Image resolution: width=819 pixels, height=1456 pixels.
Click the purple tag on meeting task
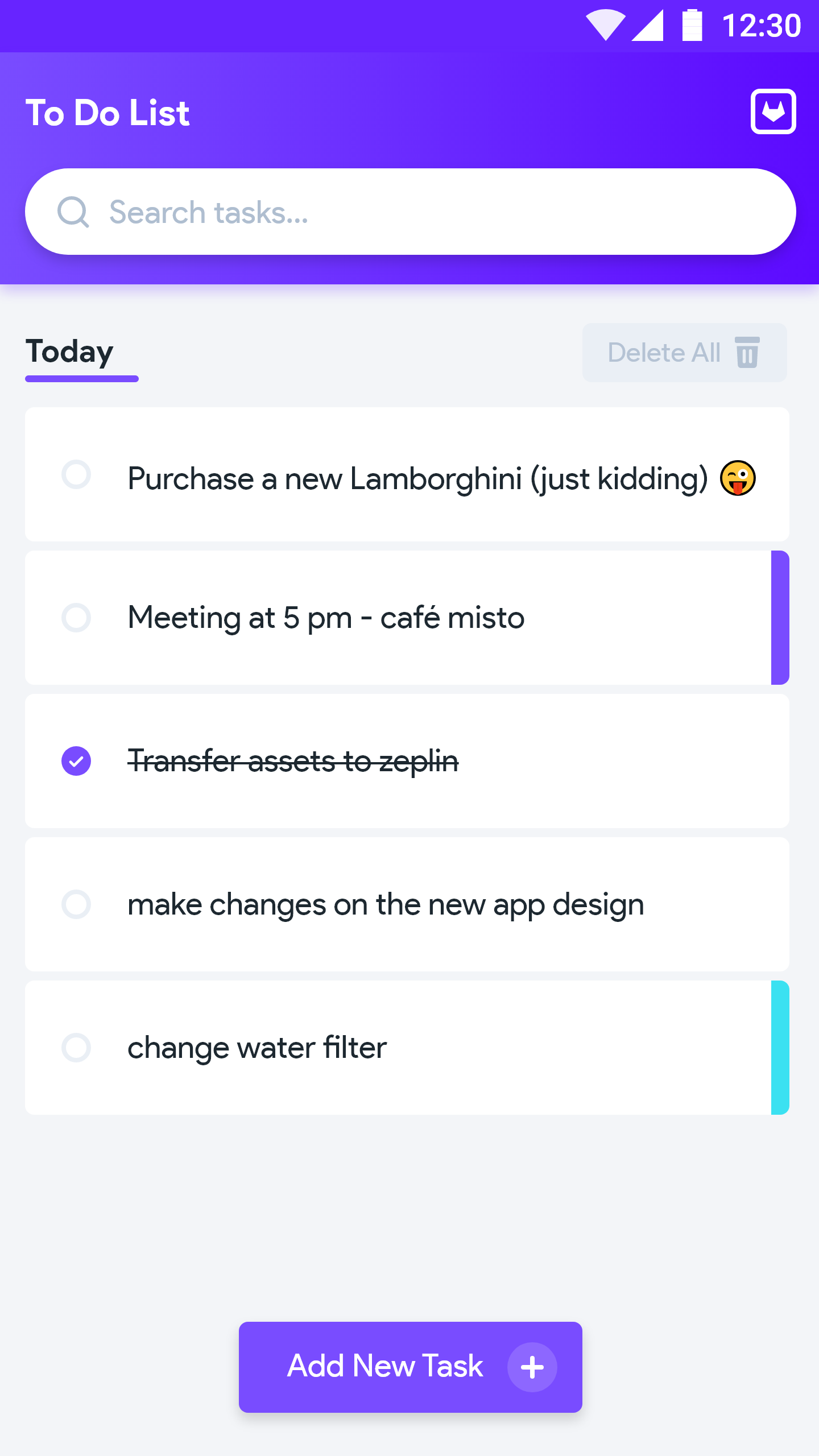click(780, 618)
